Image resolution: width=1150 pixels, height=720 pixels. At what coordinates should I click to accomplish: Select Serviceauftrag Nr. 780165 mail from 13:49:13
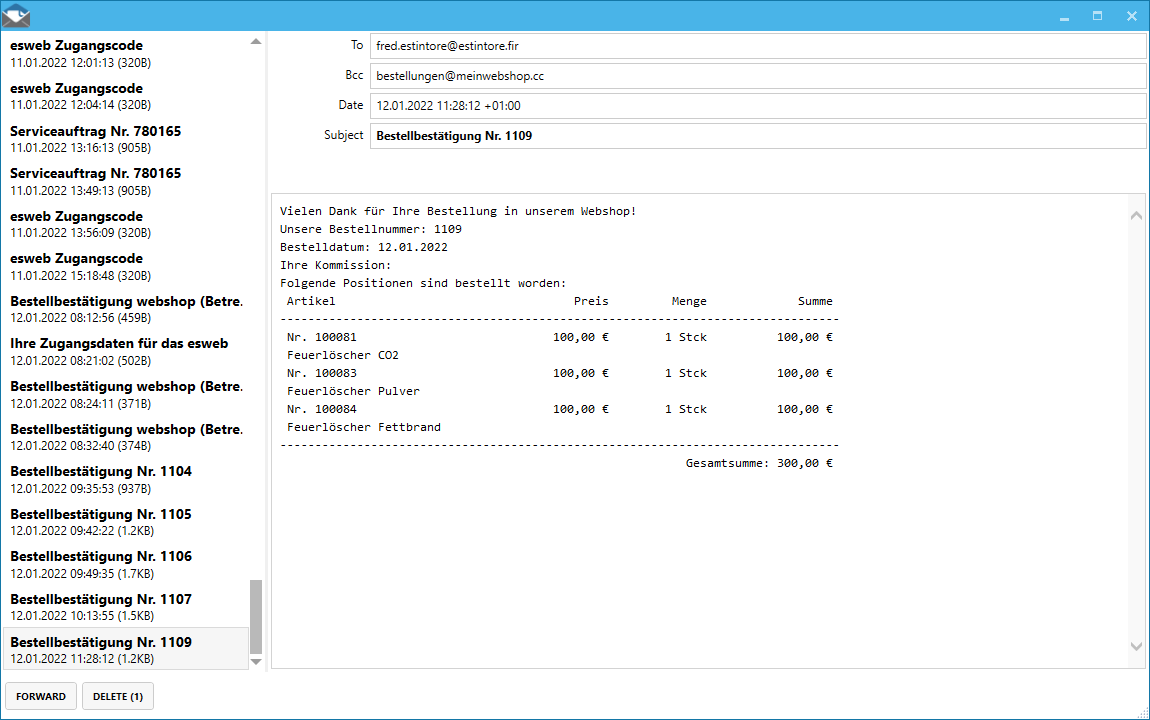[x=126, y=182]
